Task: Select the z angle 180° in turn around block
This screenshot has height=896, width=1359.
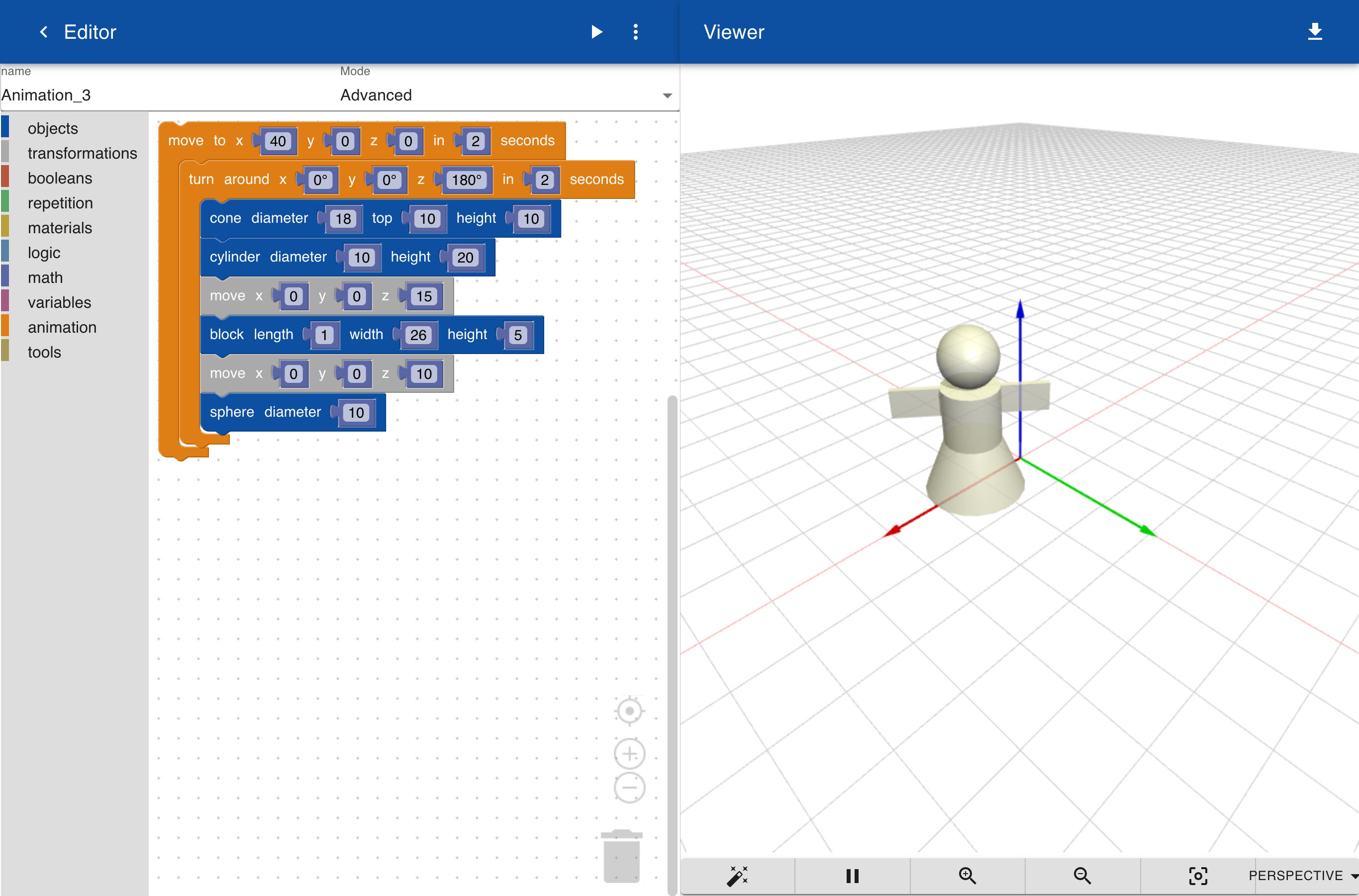Action: tap(467, 180)
